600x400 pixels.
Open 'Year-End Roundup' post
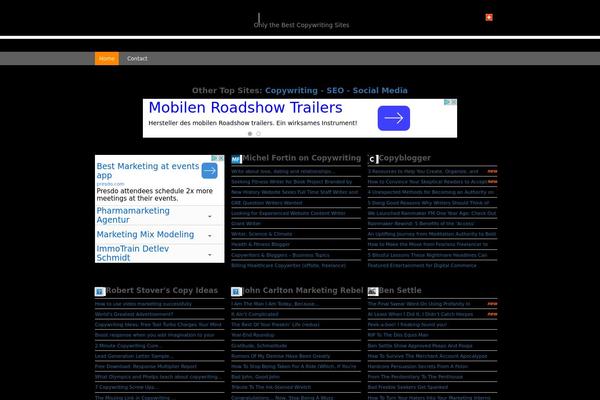coord(253,335)
